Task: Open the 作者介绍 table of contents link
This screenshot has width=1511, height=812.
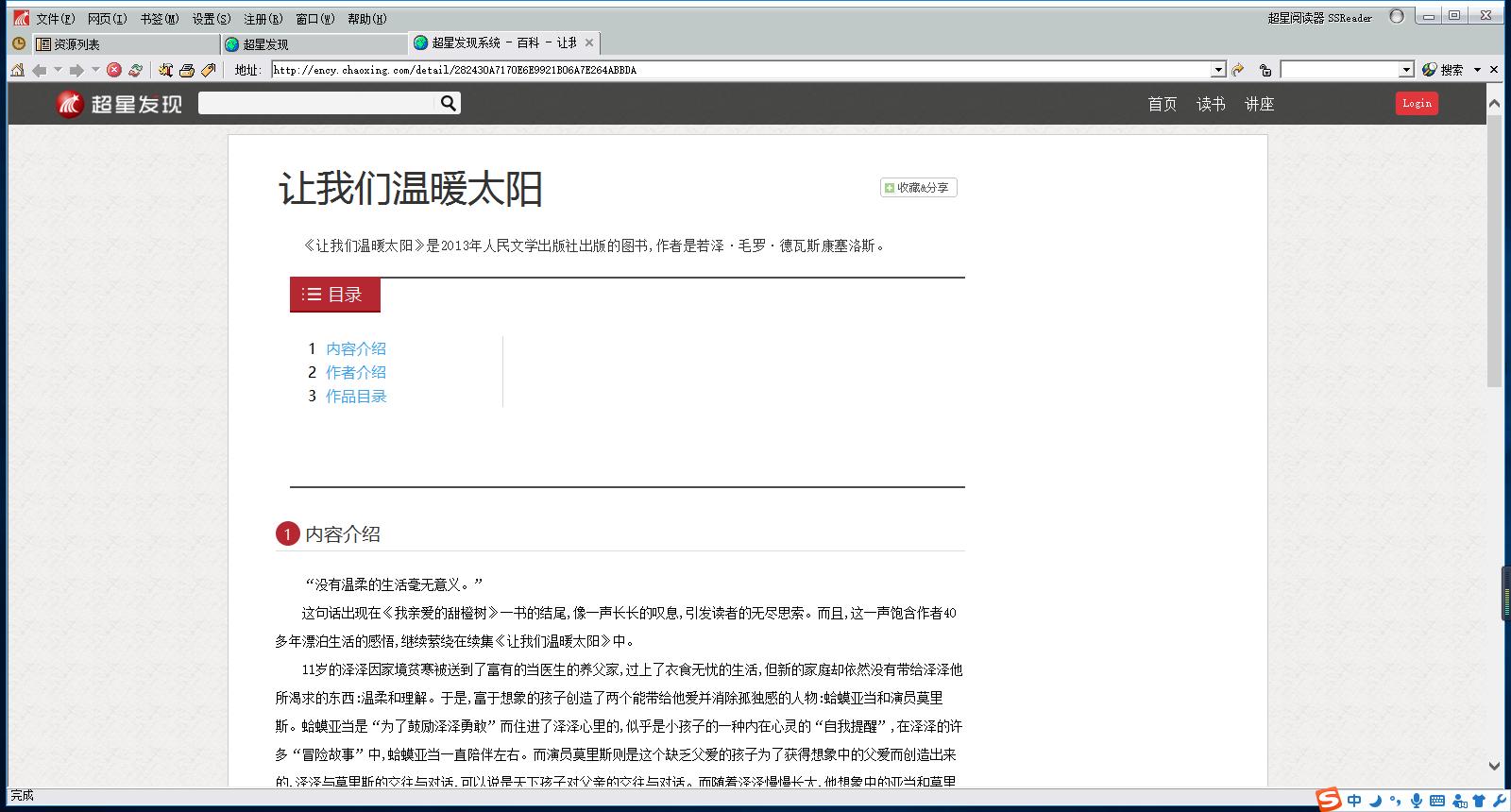Action: coord(356,373)
